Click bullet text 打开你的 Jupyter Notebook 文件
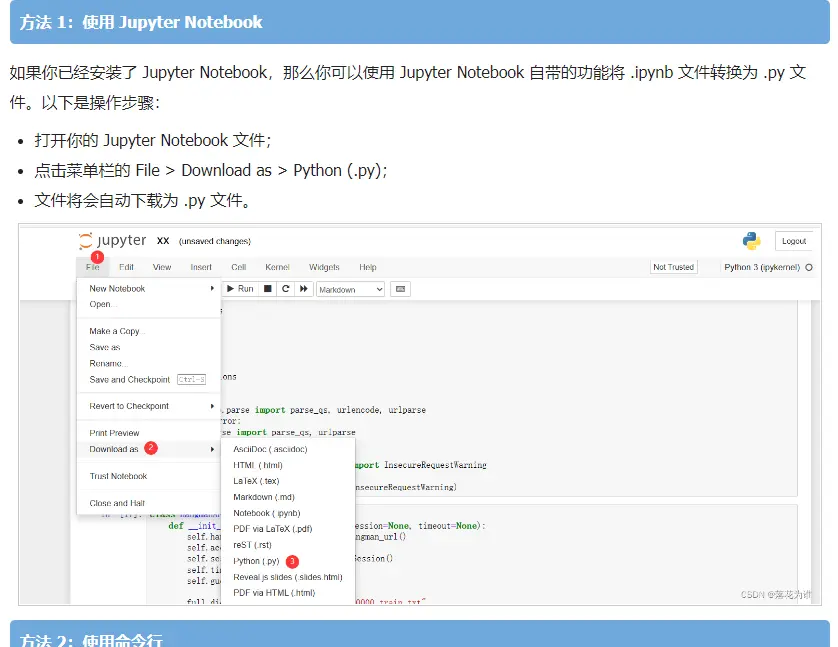 pyautogui.click(x=153, y=140)
